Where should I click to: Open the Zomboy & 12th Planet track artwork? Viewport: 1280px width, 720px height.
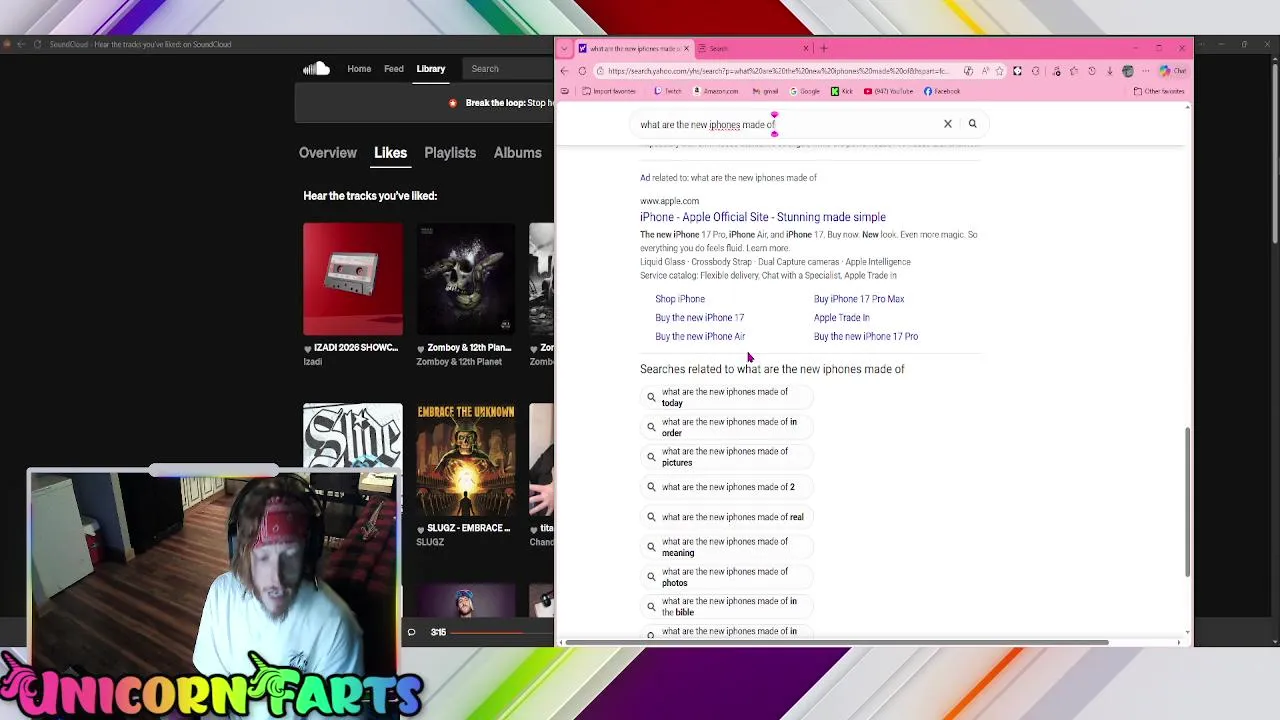[466, 279]
